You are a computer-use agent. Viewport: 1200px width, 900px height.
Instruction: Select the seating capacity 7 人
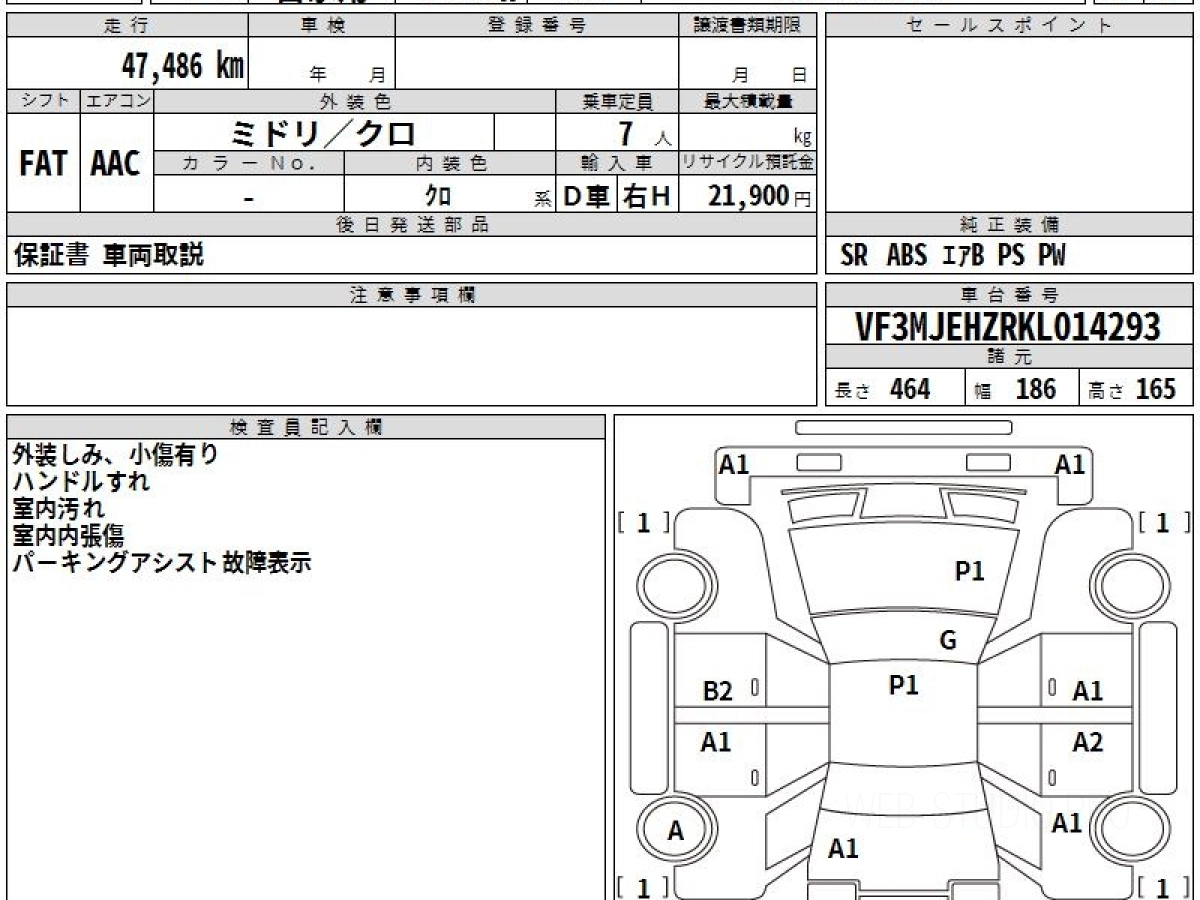tap(645, 133)
